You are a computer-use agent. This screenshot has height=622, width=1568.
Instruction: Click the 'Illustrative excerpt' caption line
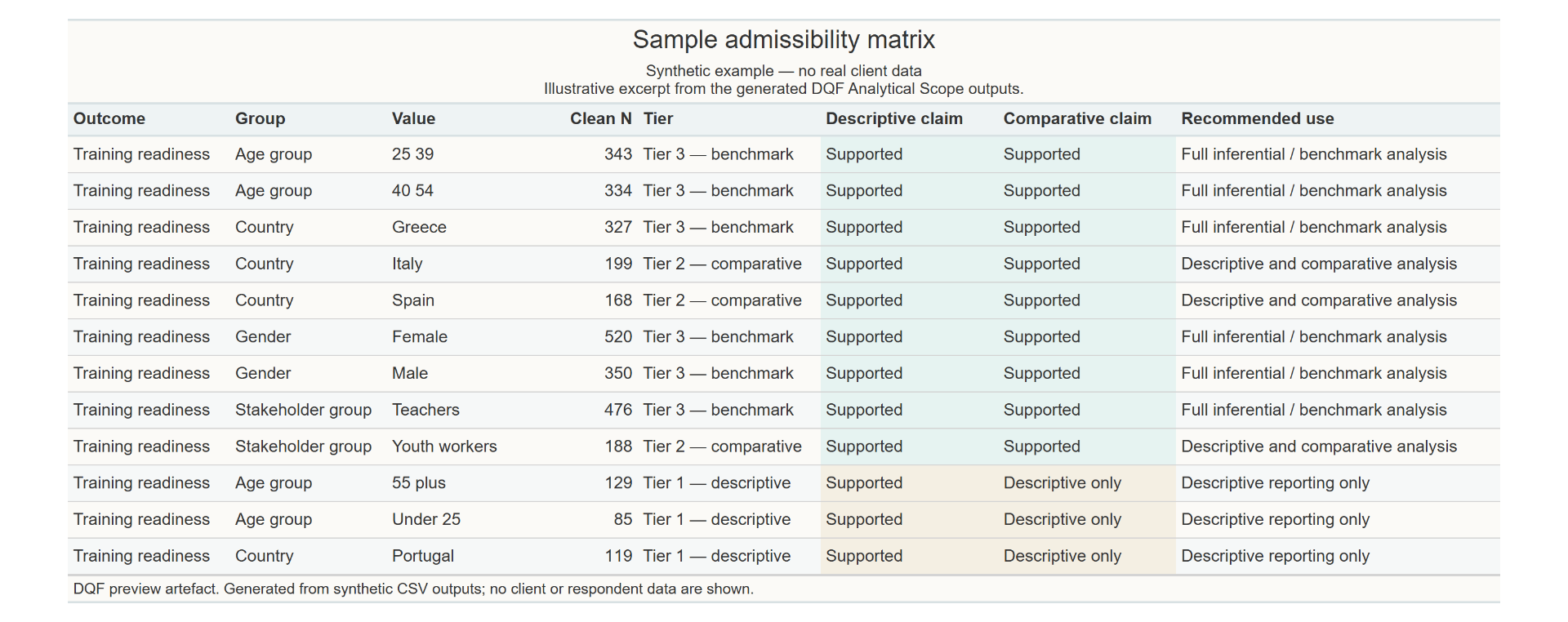[x=783, y=89]
